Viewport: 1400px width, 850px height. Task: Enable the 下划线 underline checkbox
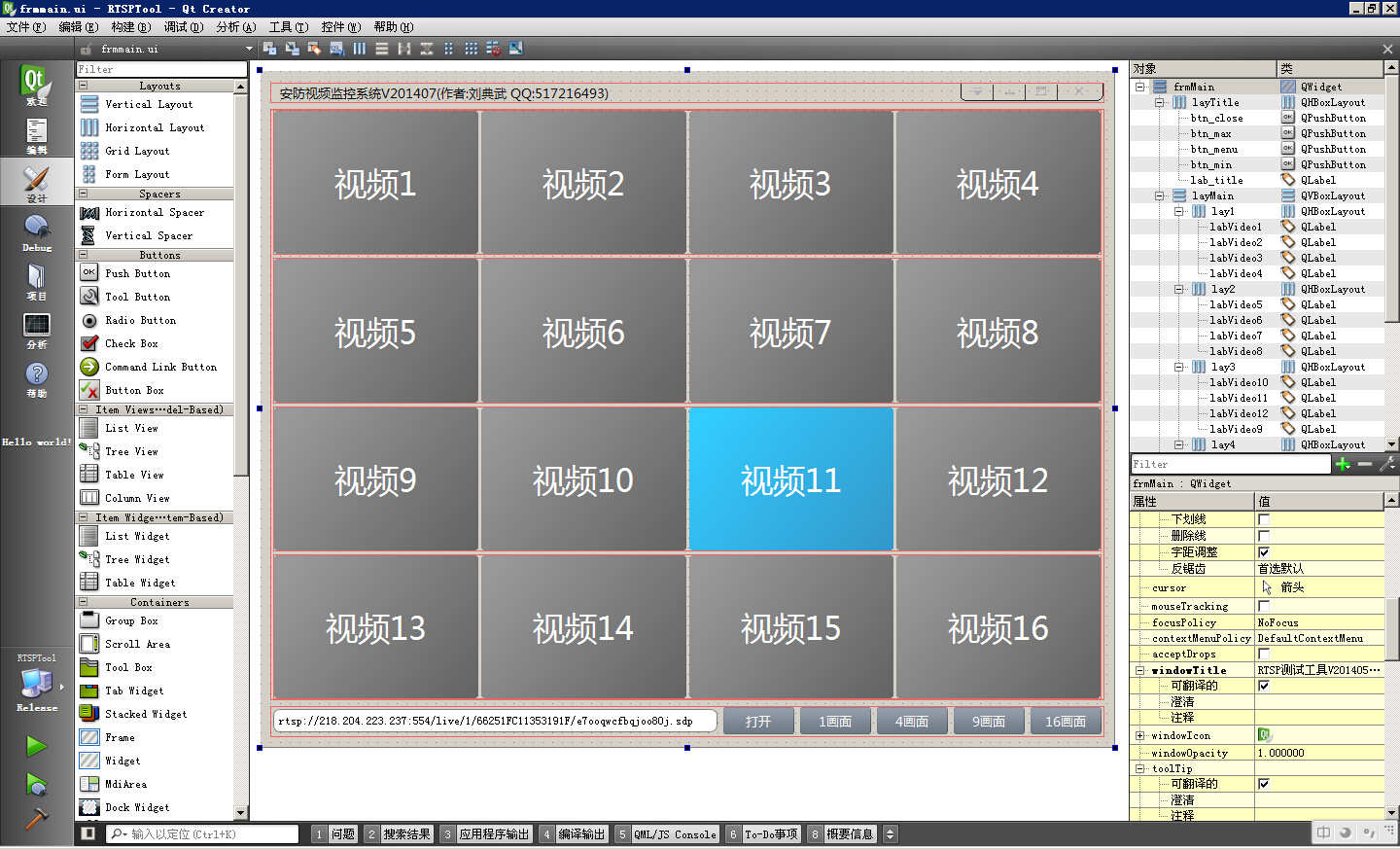pos(1264,519)
